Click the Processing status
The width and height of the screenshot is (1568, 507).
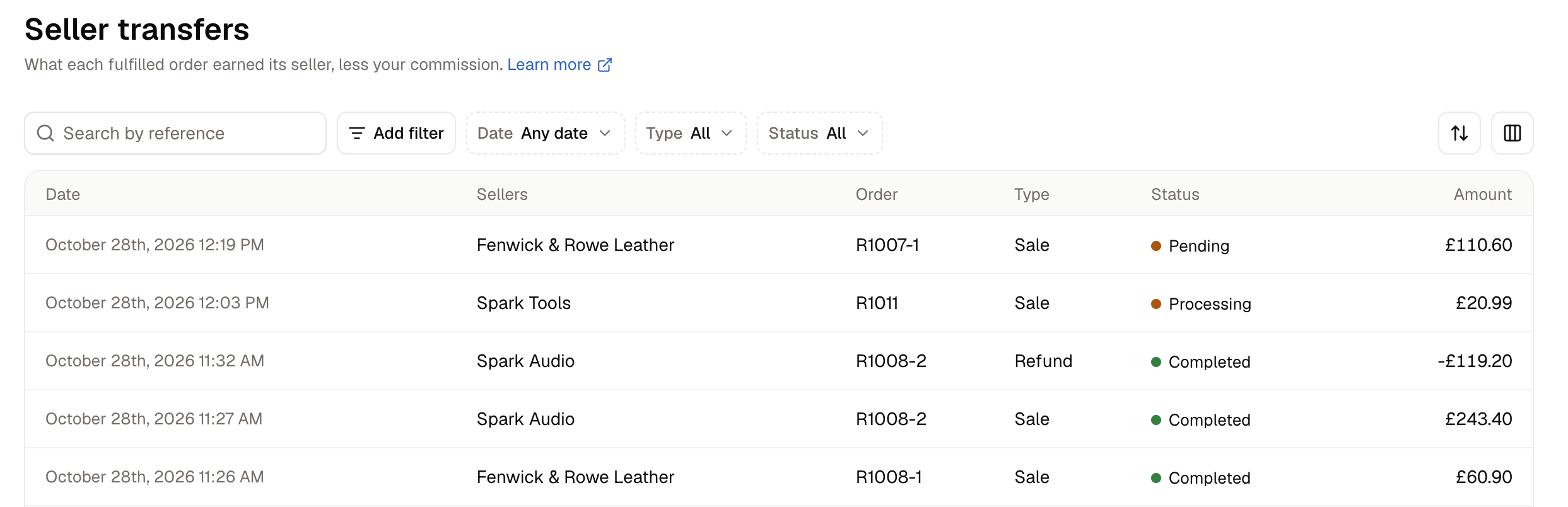pos(1201,303)
